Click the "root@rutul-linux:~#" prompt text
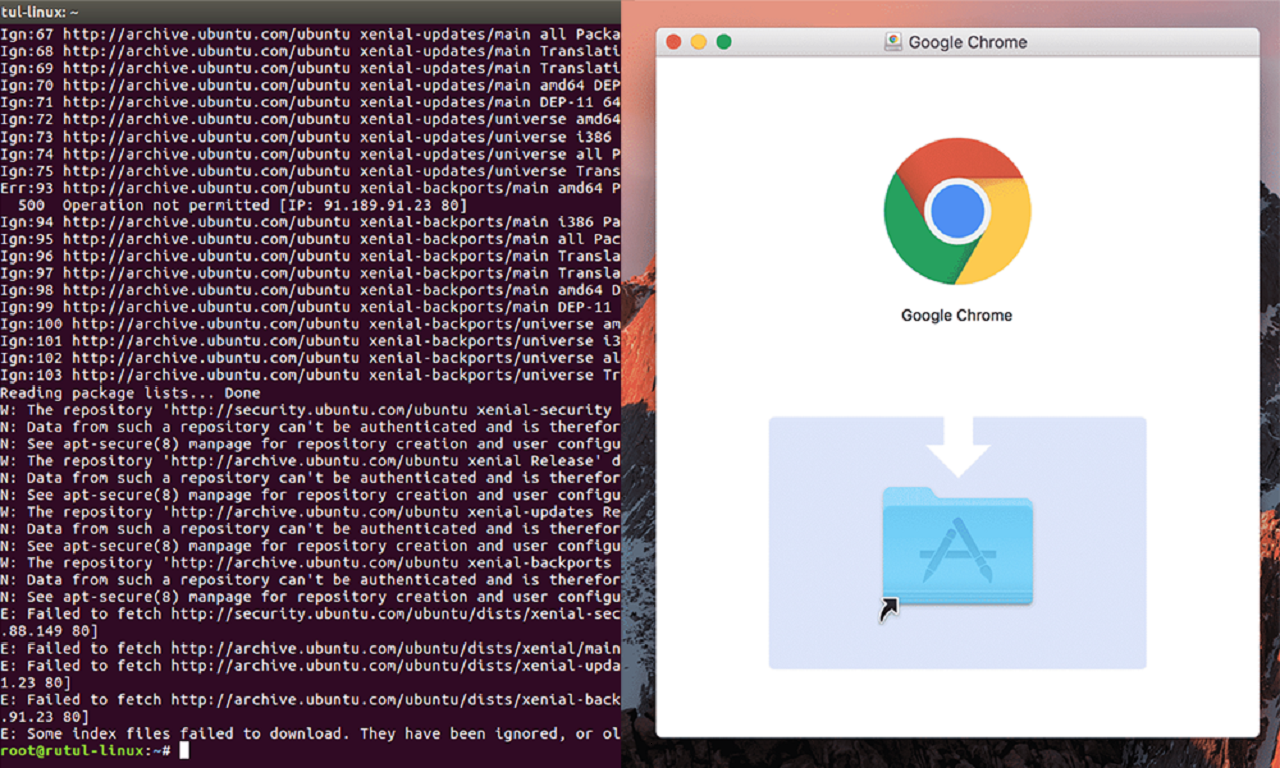Image resolution: width=1280 pixels, height=768 pixels. click(86, 750)
